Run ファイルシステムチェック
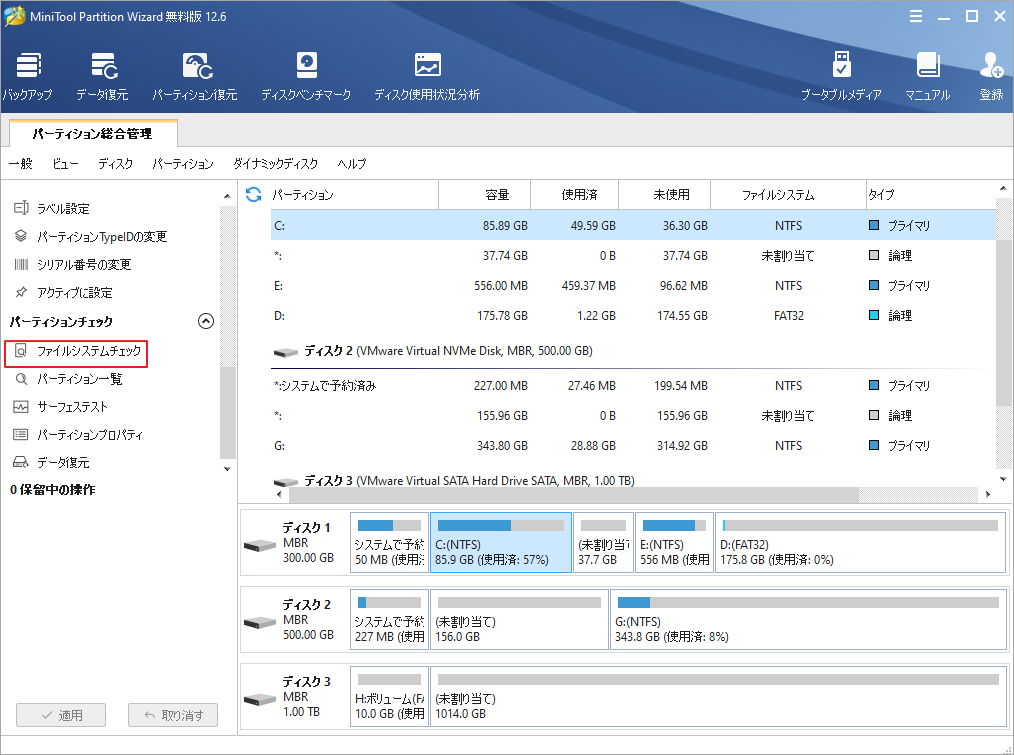The image size is (1014, 755). click(76, 353)
